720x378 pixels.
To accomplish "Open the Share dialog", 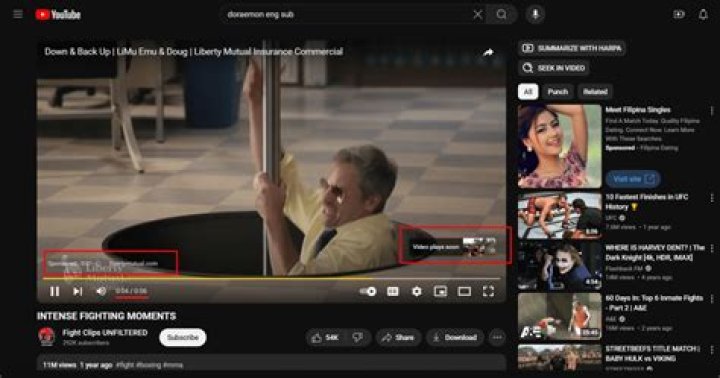I will coord(398,338).
